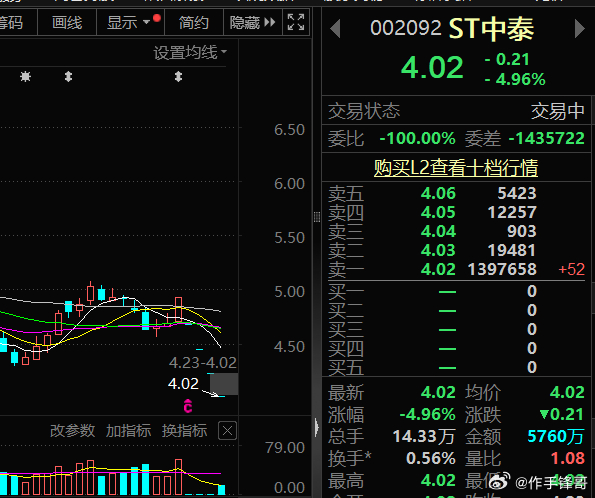Open the 设置均线 dropdown

tap(190, 53)
